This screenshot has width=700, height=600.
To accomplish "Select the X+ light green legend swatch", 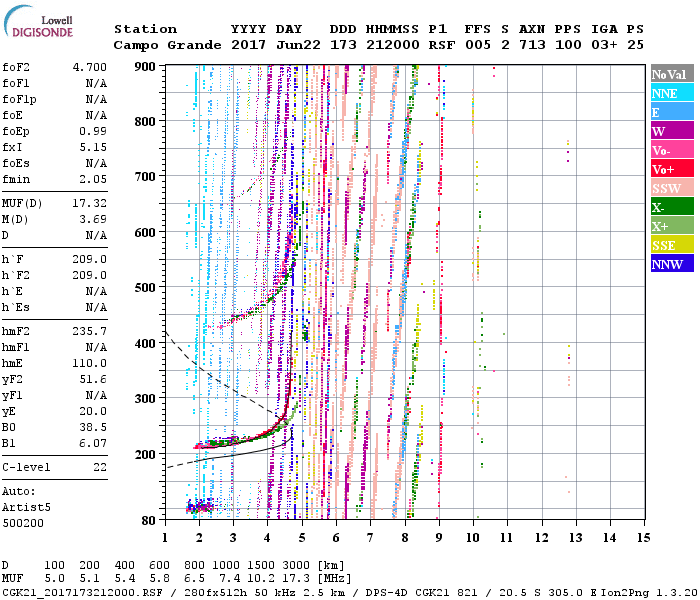I will (x=672, y=225).
